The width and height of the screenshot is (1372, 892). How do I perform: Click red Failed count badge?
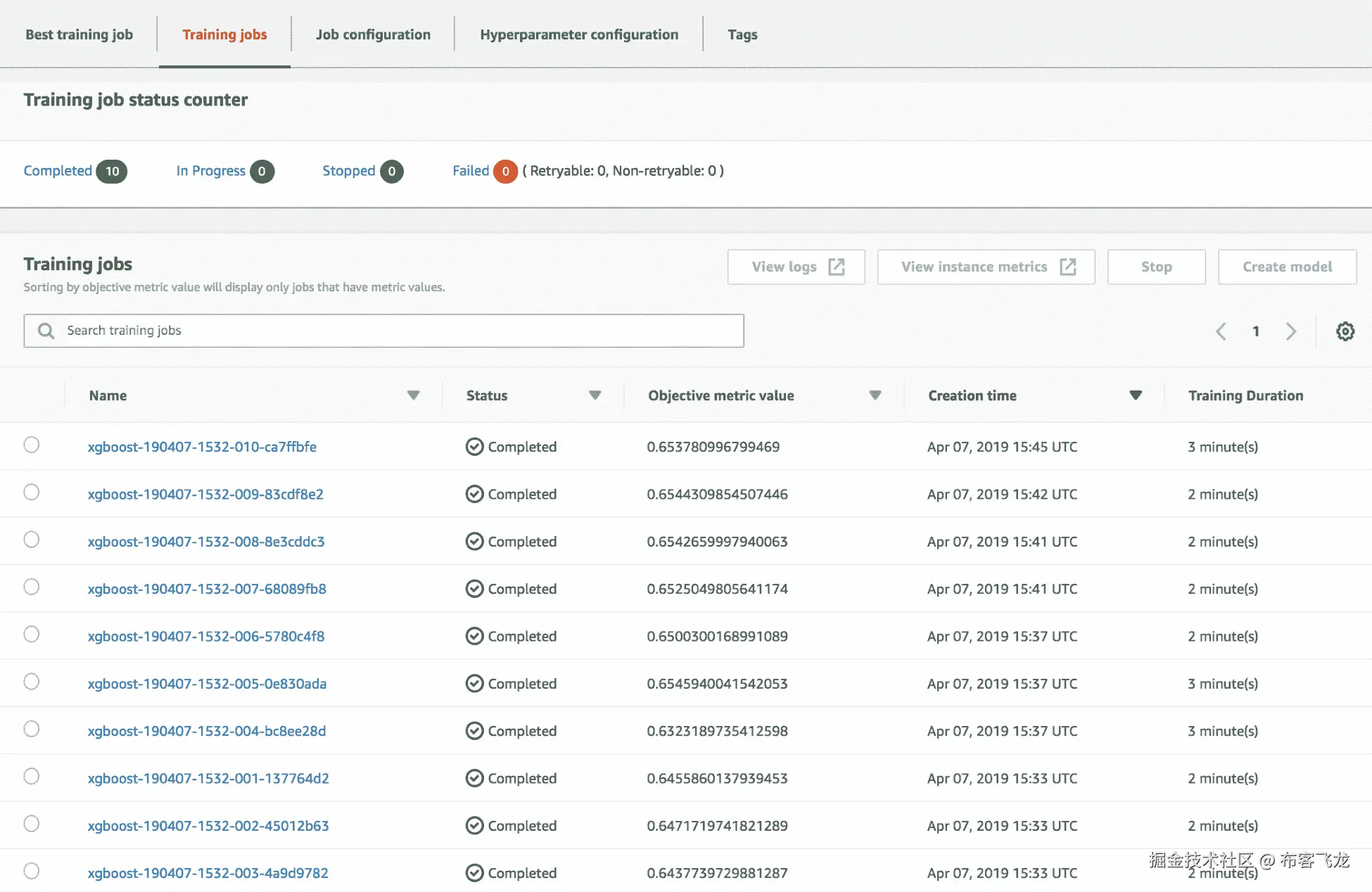tap(504, 171)
